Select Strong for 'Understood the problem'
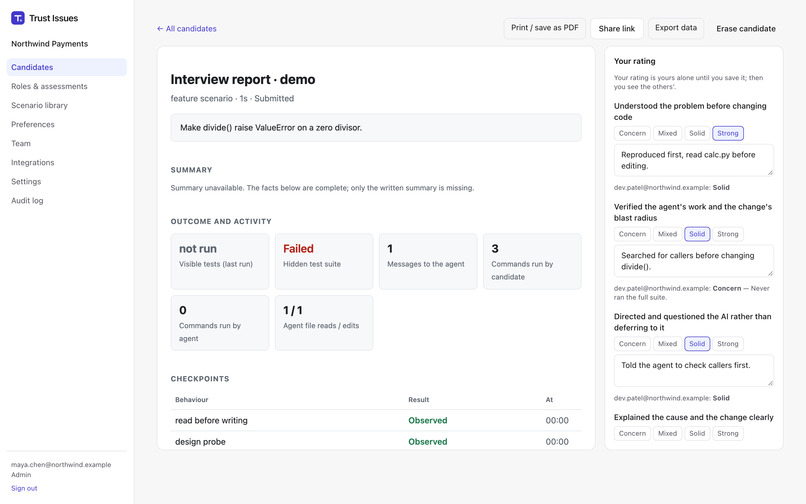 (728, 133)
